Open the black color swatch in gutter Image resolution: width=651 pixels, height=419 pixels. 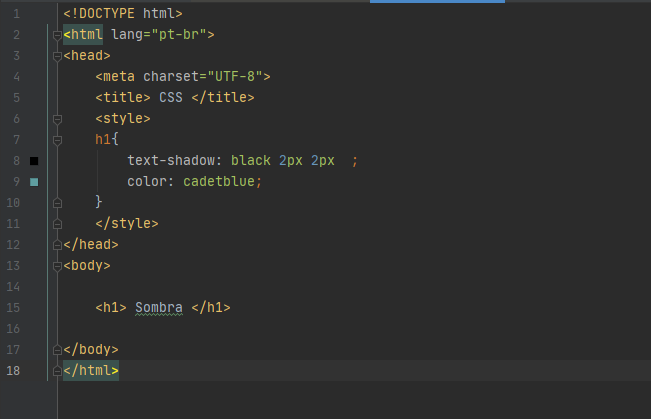[x=34, y=161]
